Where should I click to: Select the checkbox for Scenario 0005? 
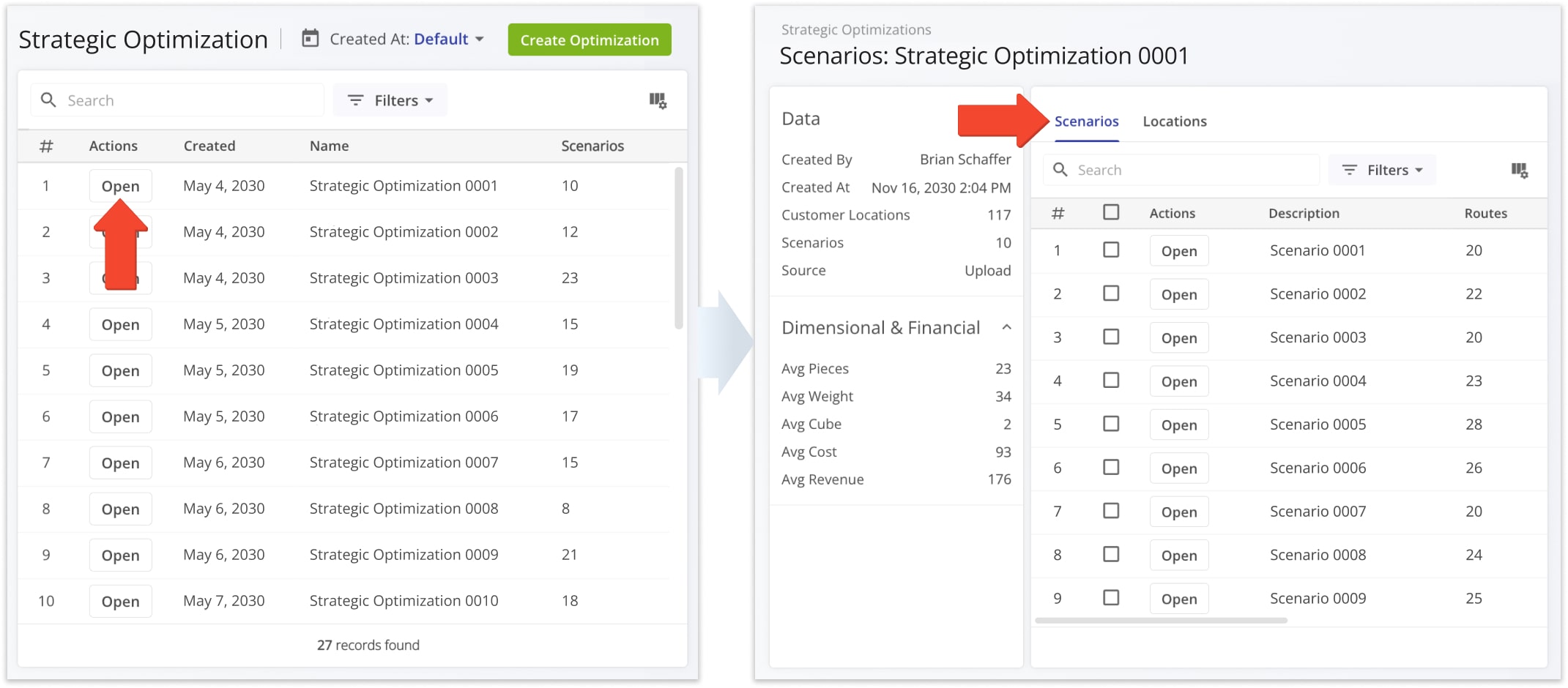pos(1111,424)
